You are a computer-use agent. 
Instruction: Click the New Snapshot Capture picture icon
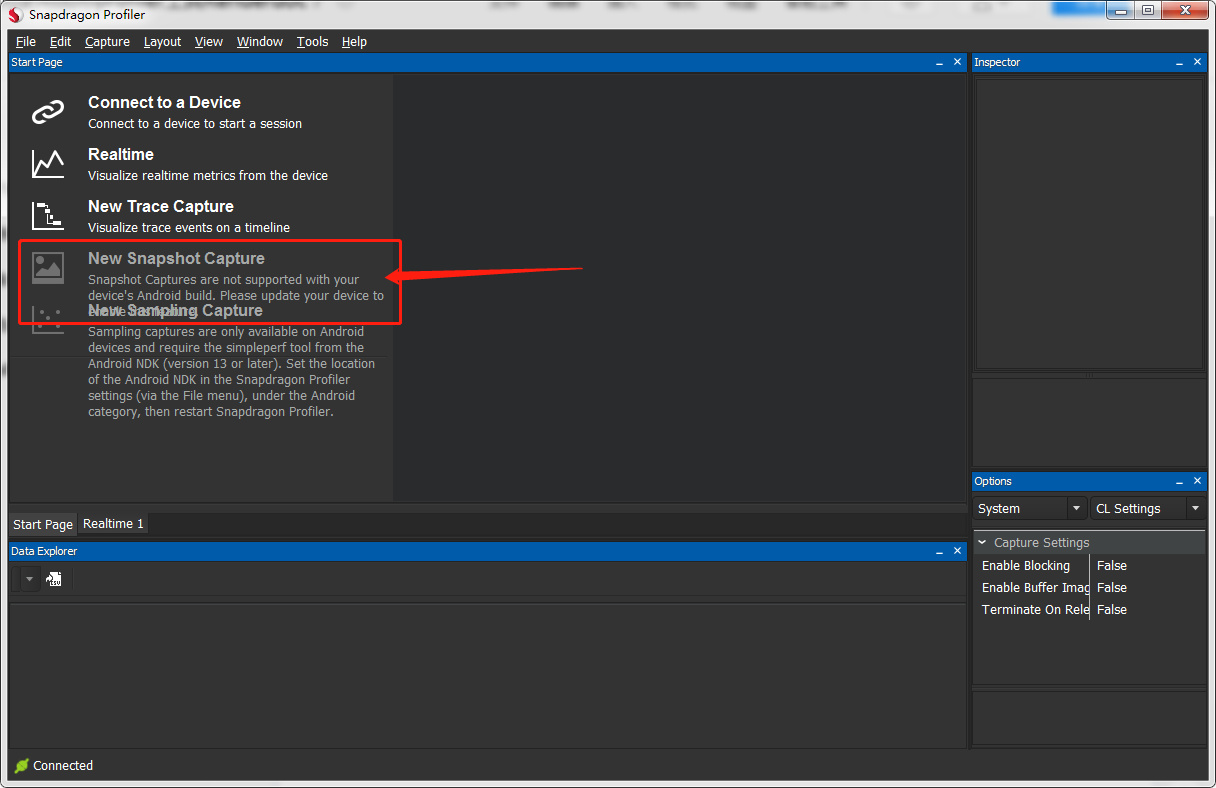coord(47,267)
